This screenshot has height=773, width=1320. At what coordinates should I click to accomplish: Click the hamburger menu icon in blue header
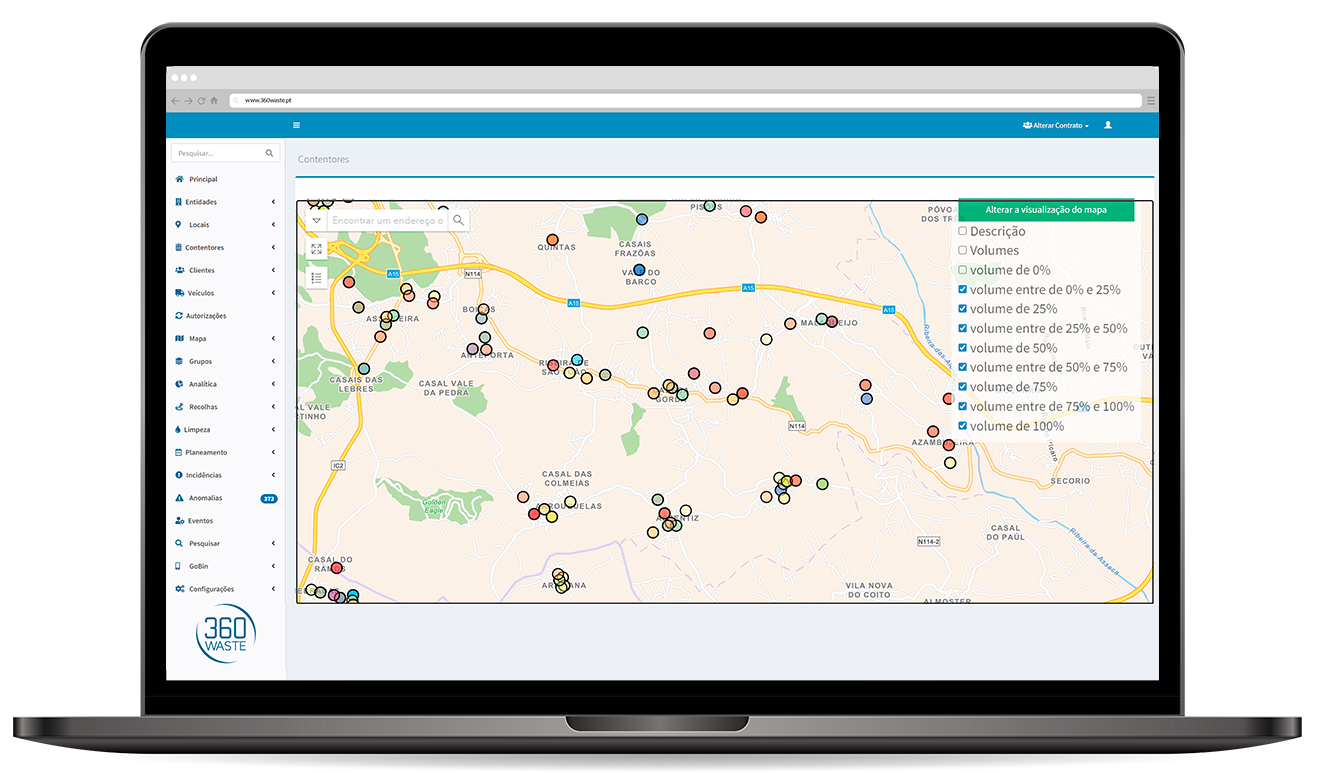coord(296,125)
